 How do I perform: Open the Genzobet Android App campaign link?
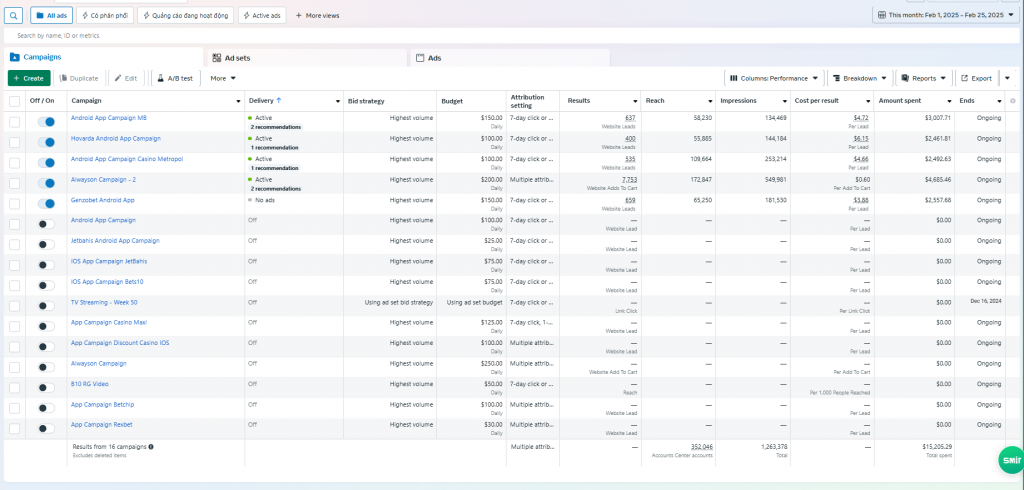click(x=102, y=200)
